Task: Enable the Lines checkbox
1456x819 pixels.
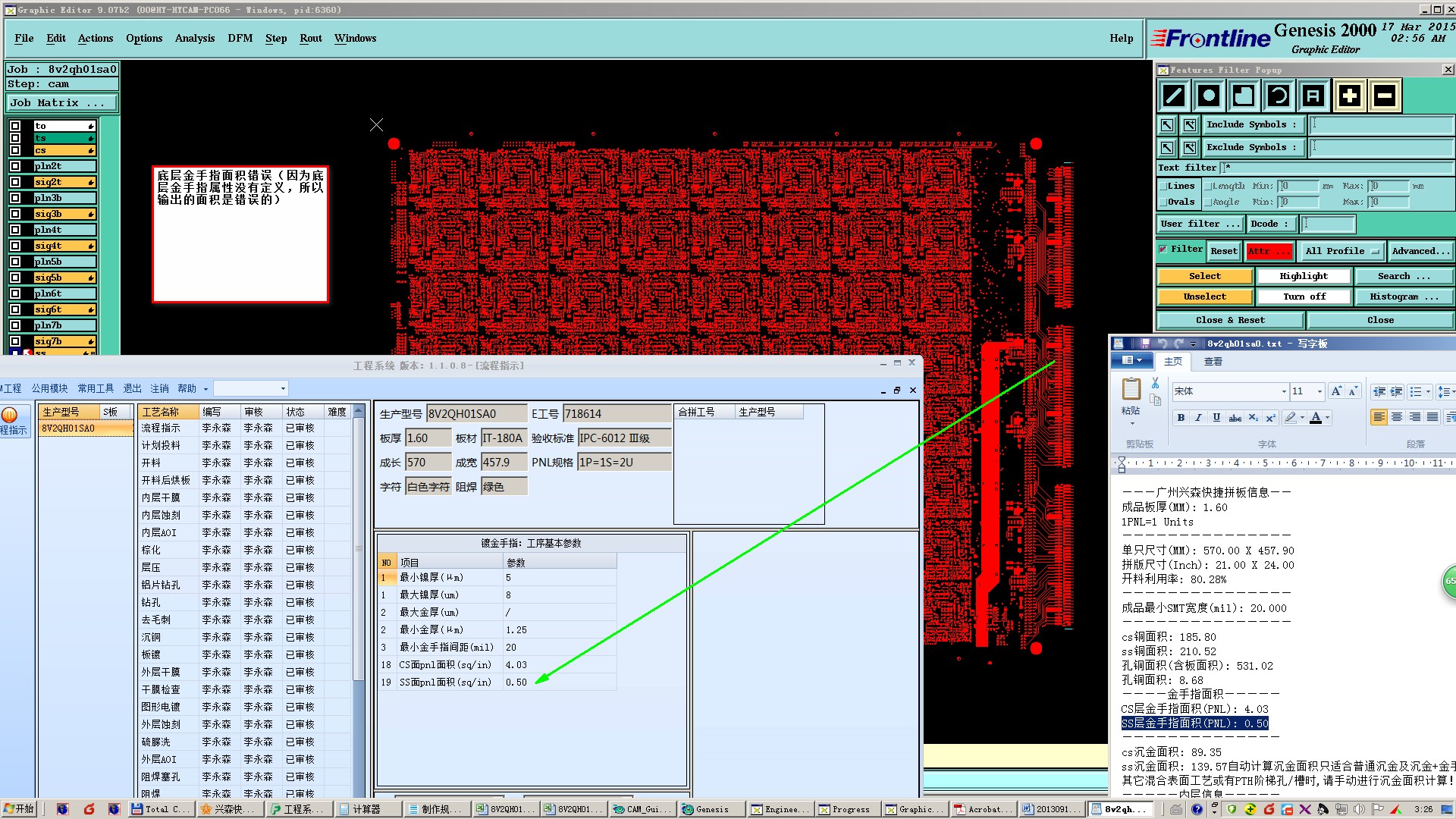Action: coord(1163,186)
